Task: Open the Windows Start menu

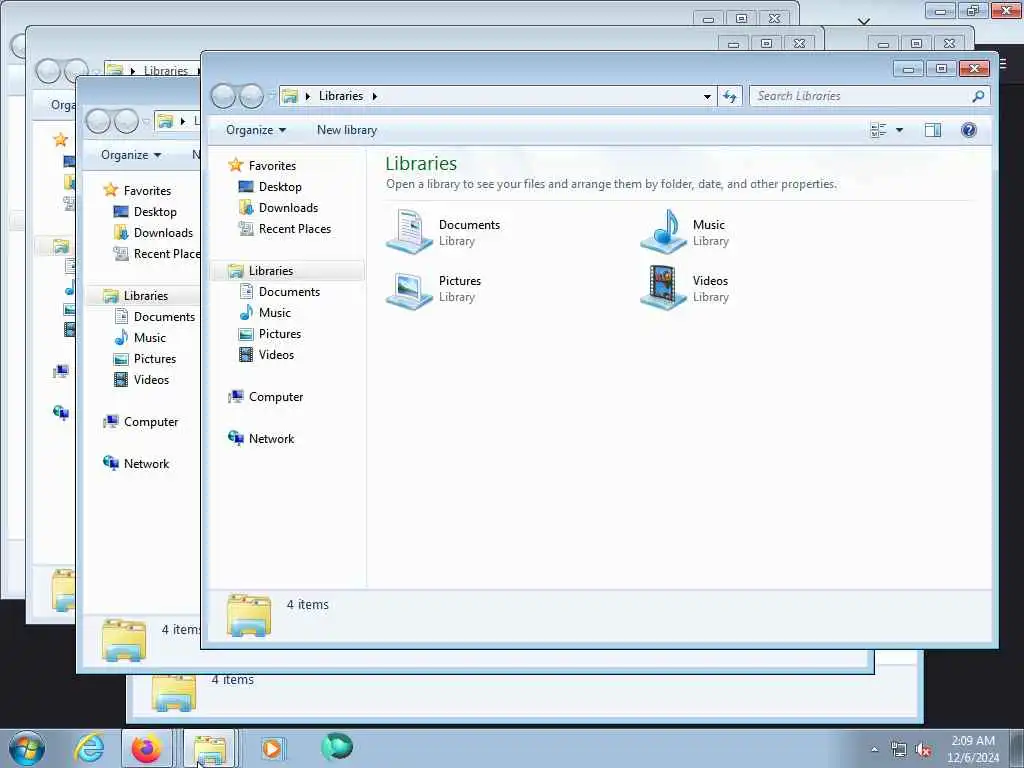Action: coord(27,748)
